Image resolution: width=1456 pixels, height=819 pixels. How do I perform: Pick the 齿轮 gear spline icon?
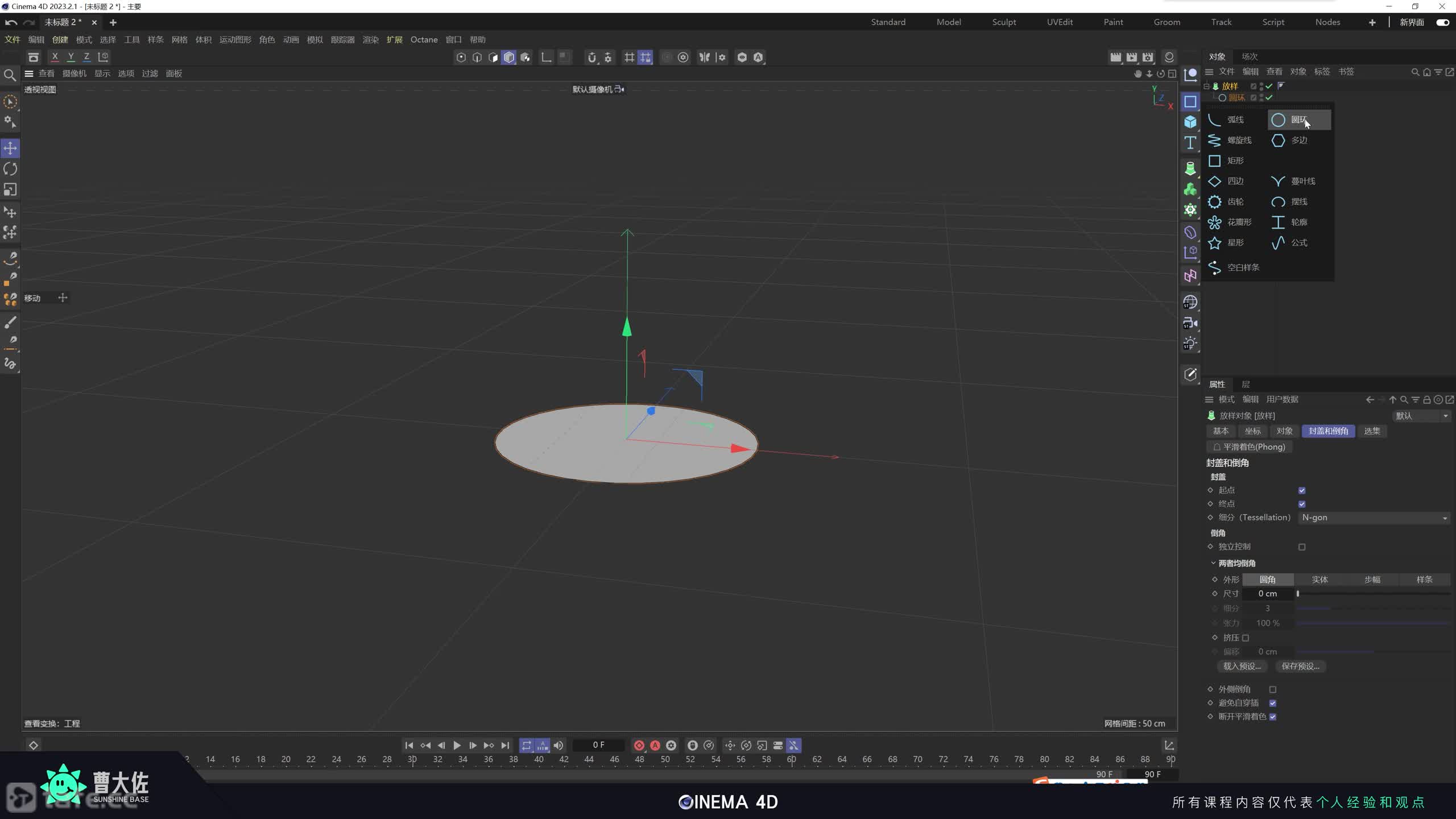click(1214, 202)
